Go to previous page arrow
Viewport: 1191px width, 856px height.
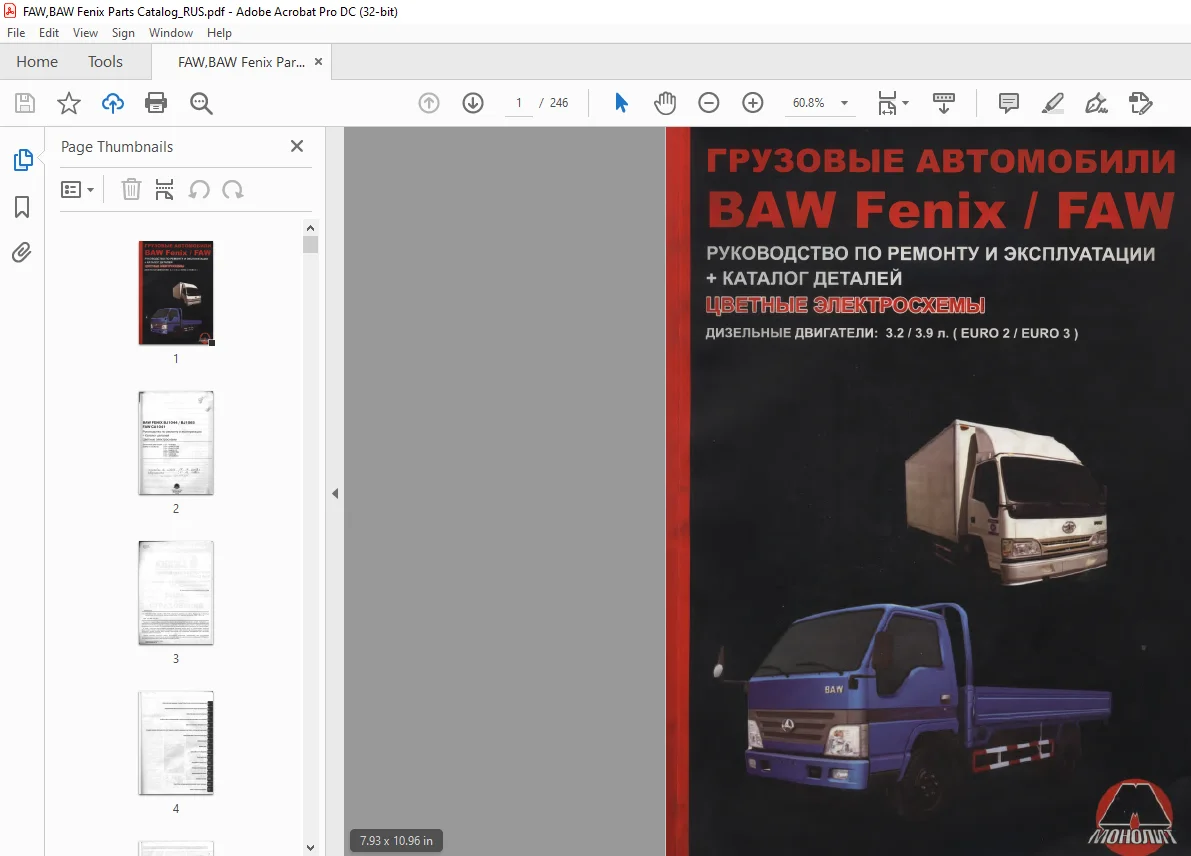coord(429,103)
